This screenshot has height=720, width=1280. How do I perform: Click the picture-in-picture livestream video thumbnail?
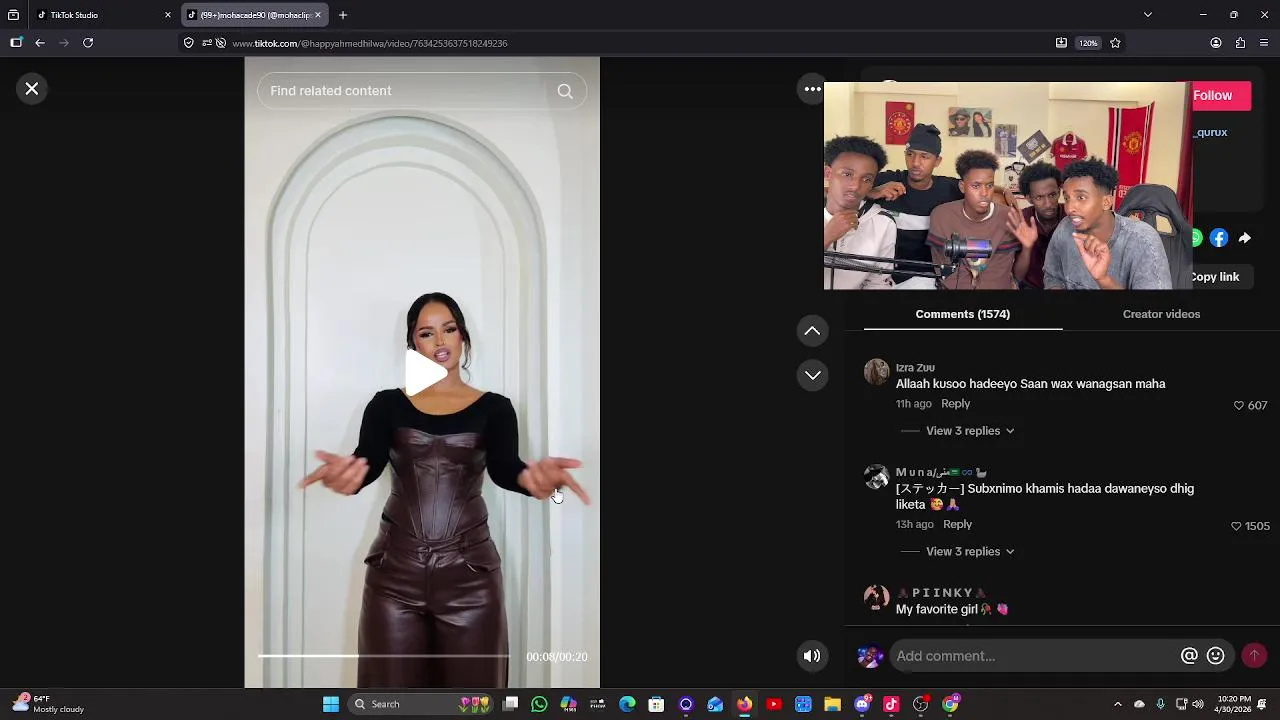1008,186
